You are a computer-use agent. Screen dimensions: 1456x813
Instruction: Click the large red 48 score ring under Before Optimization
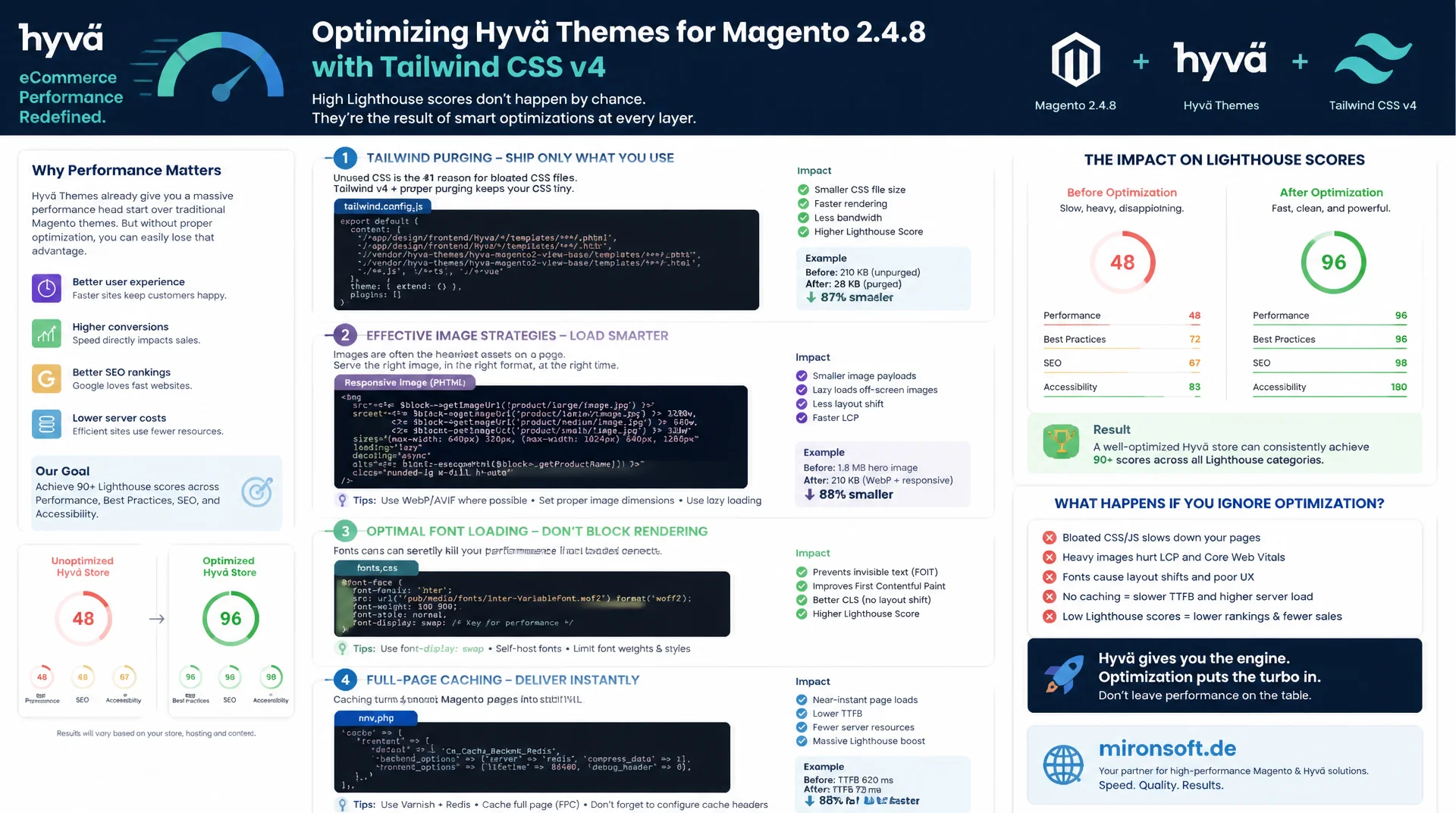click(x=1122, y=262)
